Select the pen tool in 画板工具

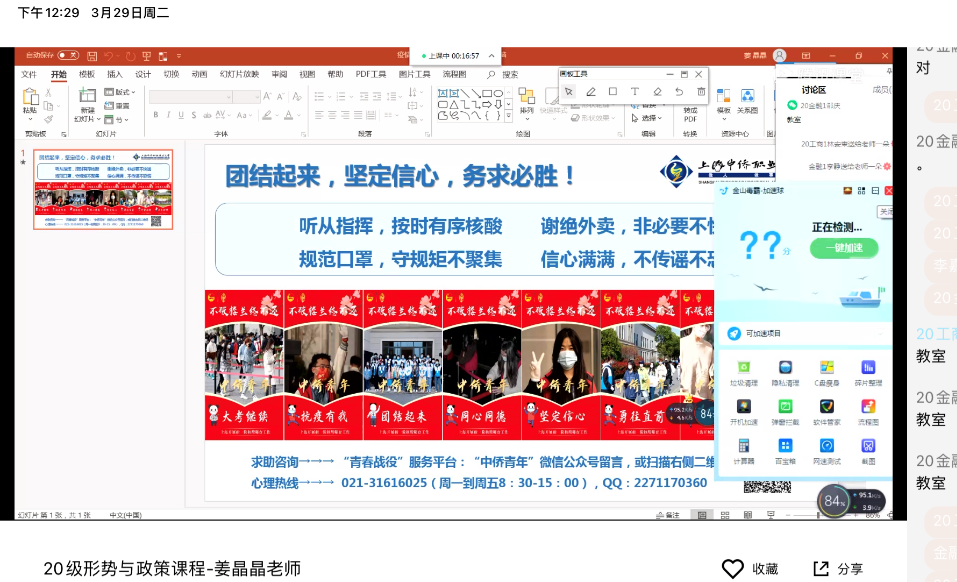(x=591, y=92)
